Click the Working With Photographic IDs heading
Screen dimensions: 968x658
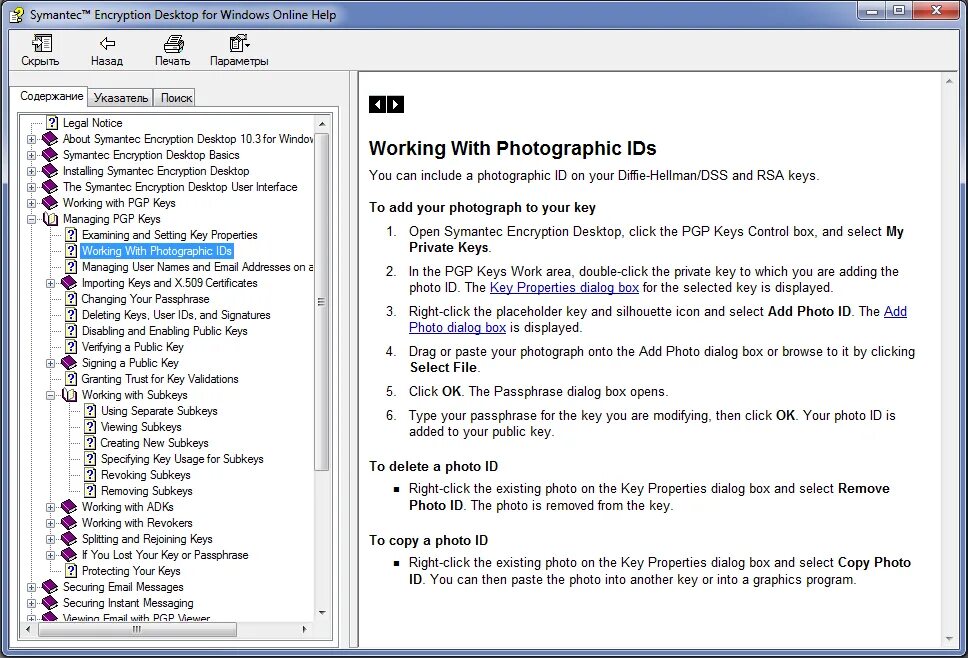click(x=512, y=149)
